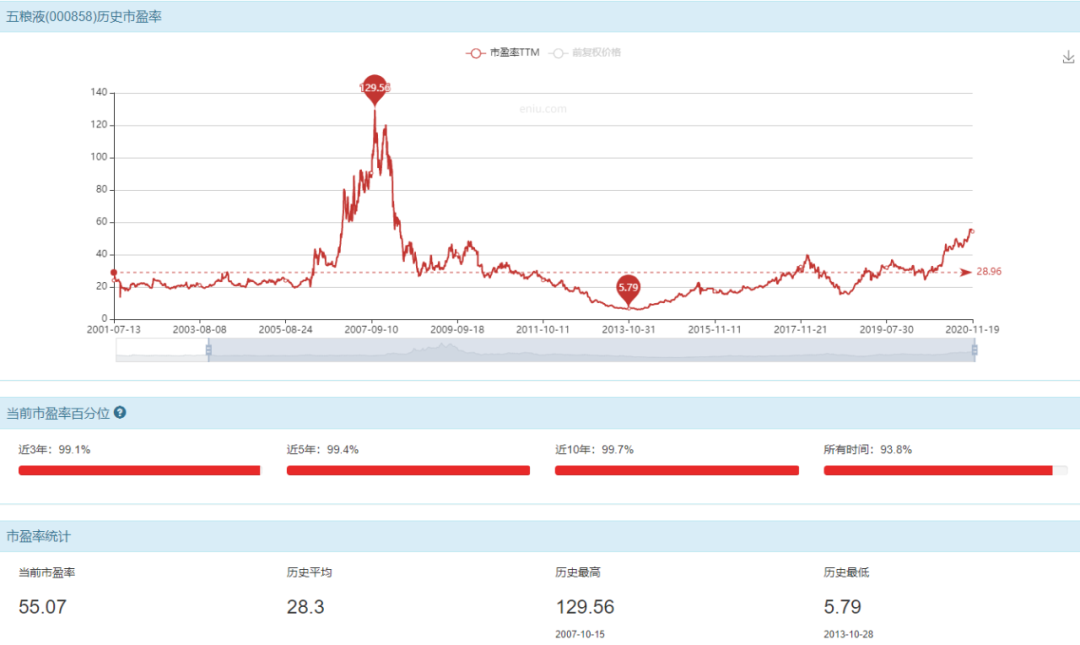Click the data zoom selected range bar
The image size is (1080, 645).
click(591, 350)
